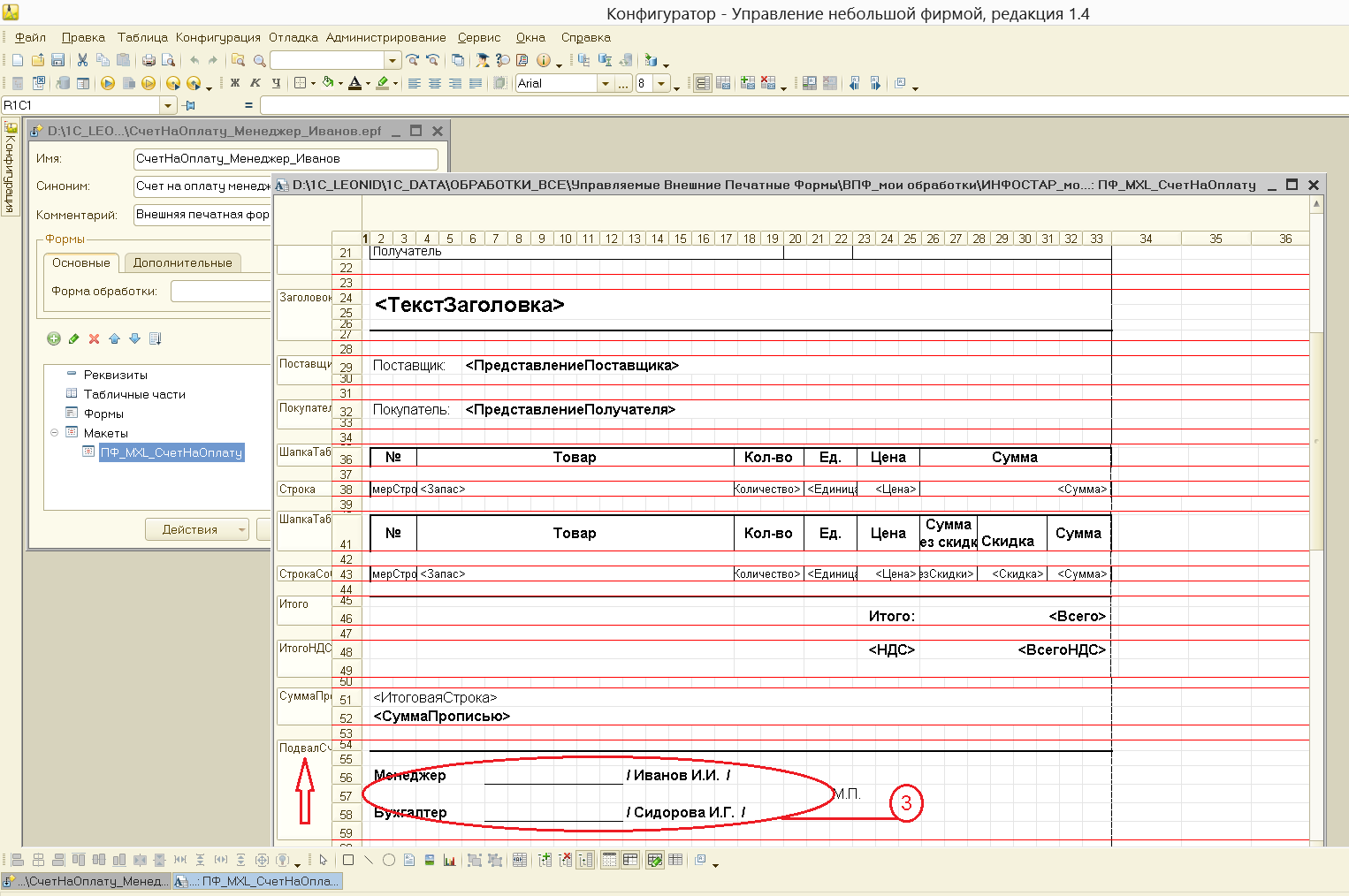Click the Undo arrow icon
The height and width of the screenshot is (896, 1349).
194,60
